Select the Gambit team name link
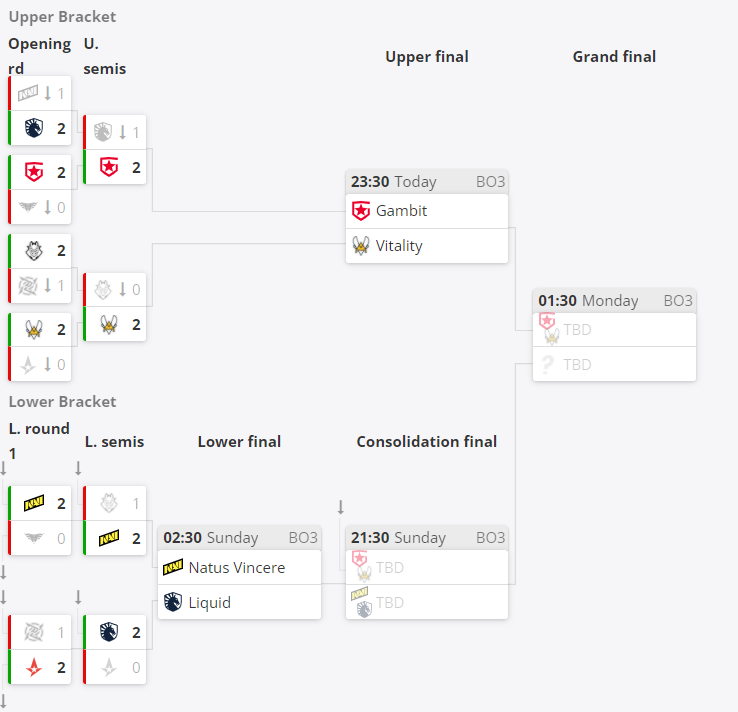The image size is (738, 712). click(x=401, y=211)
